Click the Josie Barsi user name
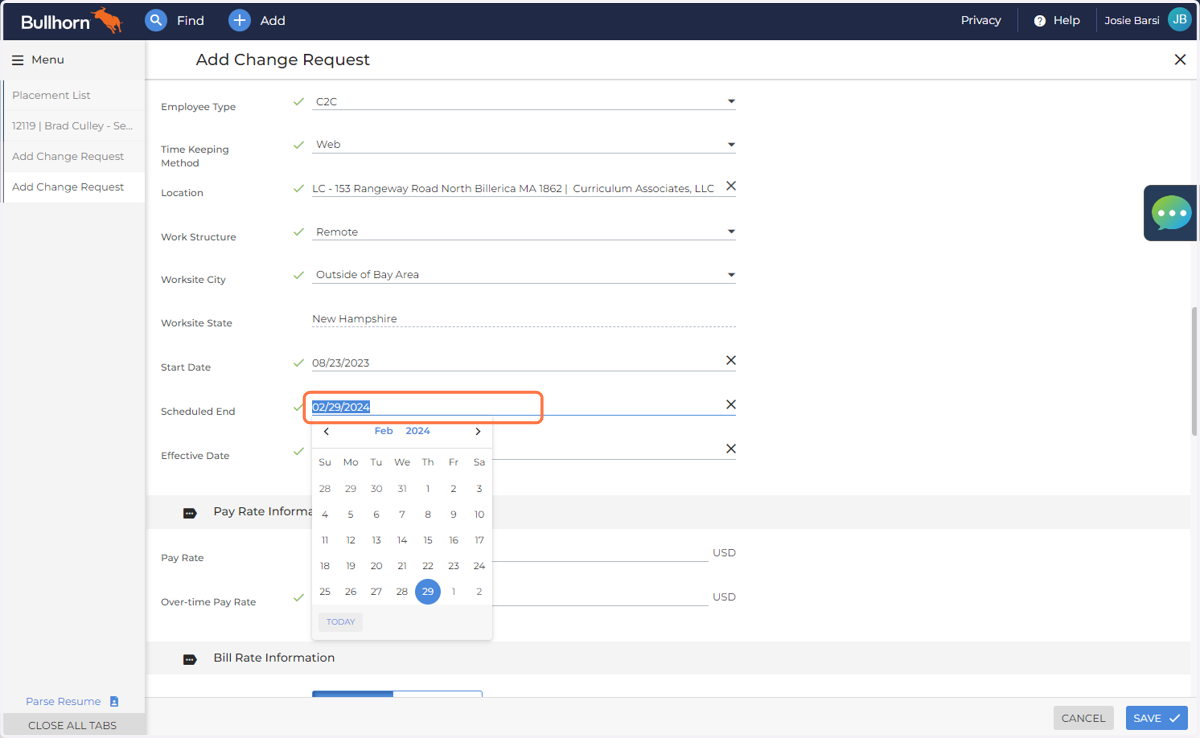Viewport: 1200px width, 738px height. [x=1132, y=20]
